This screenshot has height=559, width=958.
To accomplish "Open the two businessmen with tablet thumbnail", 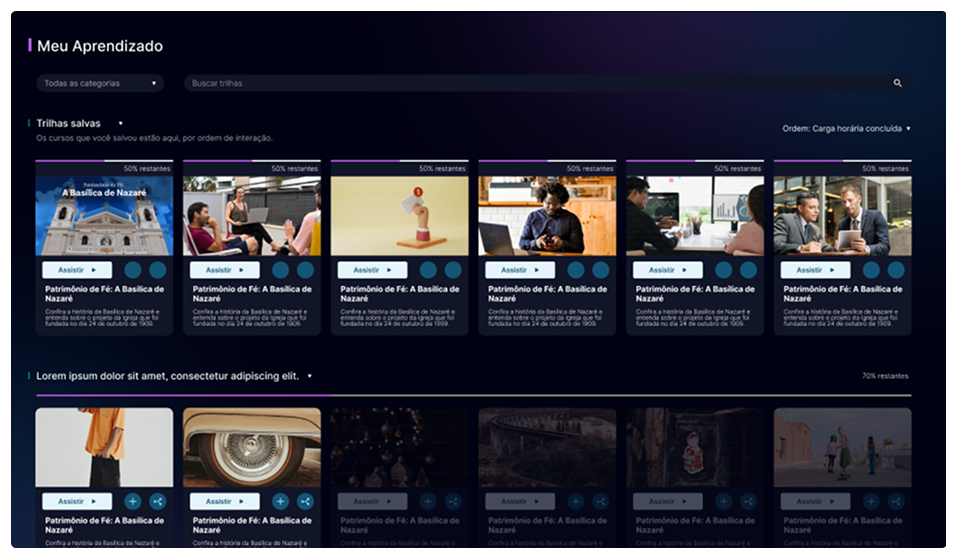I will pos(843,216).
